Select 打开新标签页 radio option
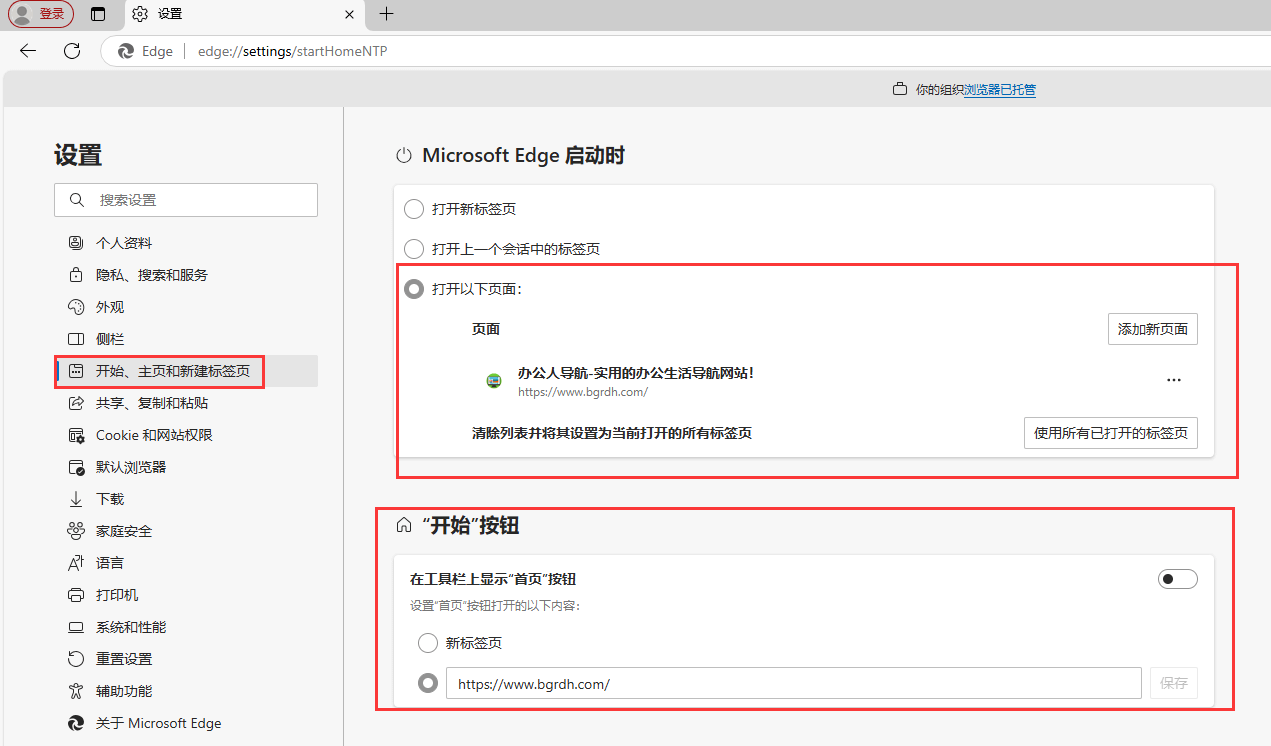The width and height of the screenshot is (1271, 746). pos(413,209)
